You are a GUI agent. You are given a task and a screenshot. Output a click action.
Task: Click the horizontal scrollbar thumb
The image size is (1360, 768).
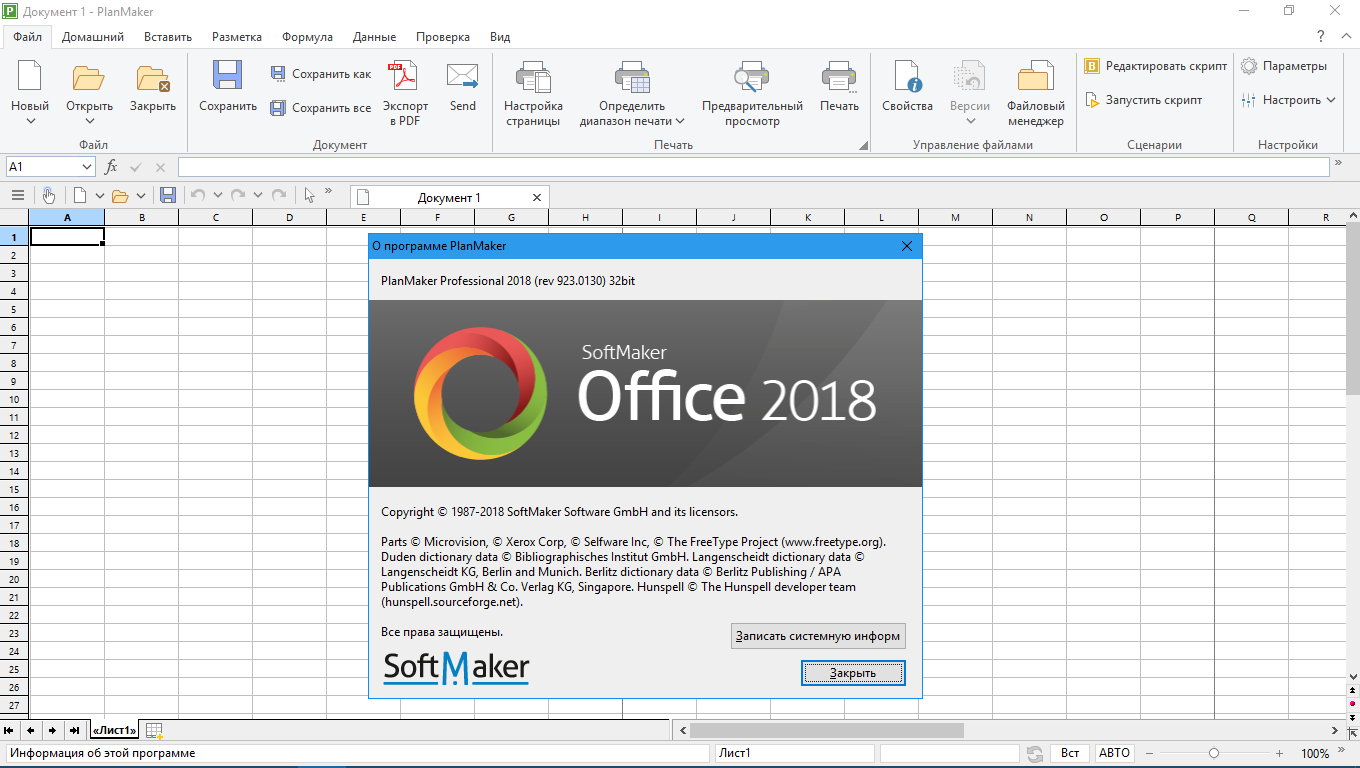click(x=826, y=731)
